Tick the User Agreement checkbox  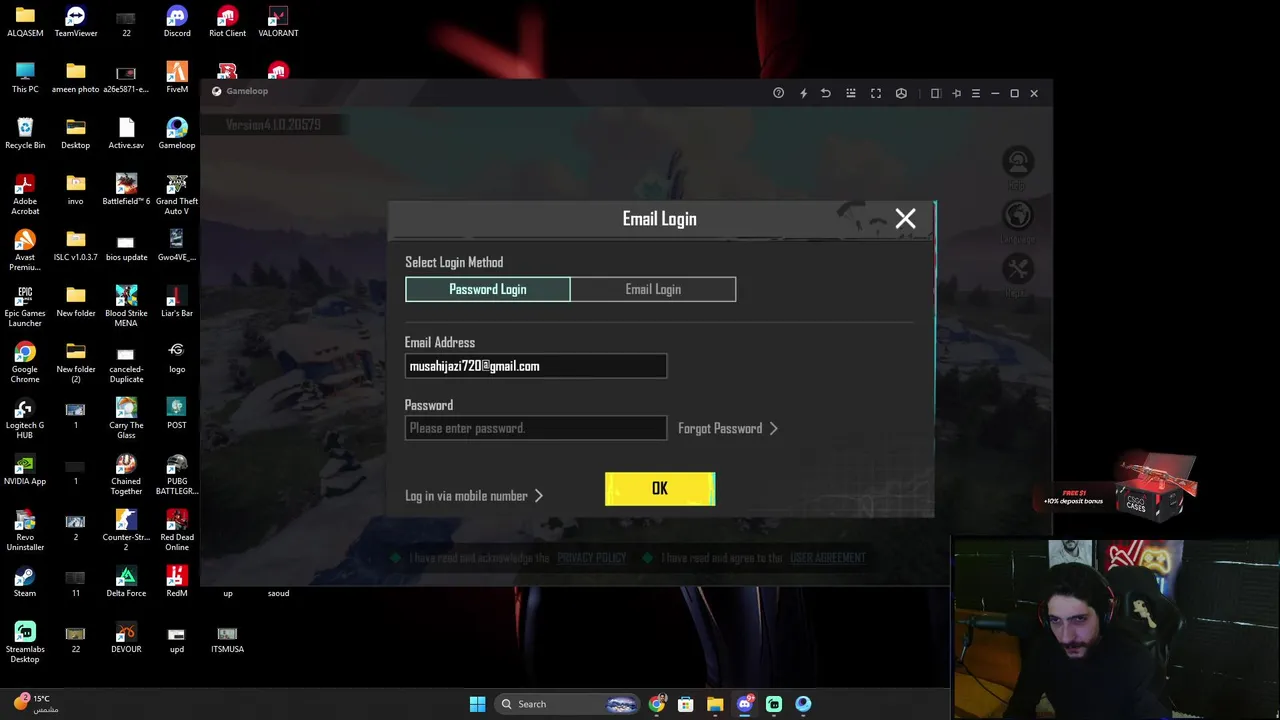click(x=647, y=558)
